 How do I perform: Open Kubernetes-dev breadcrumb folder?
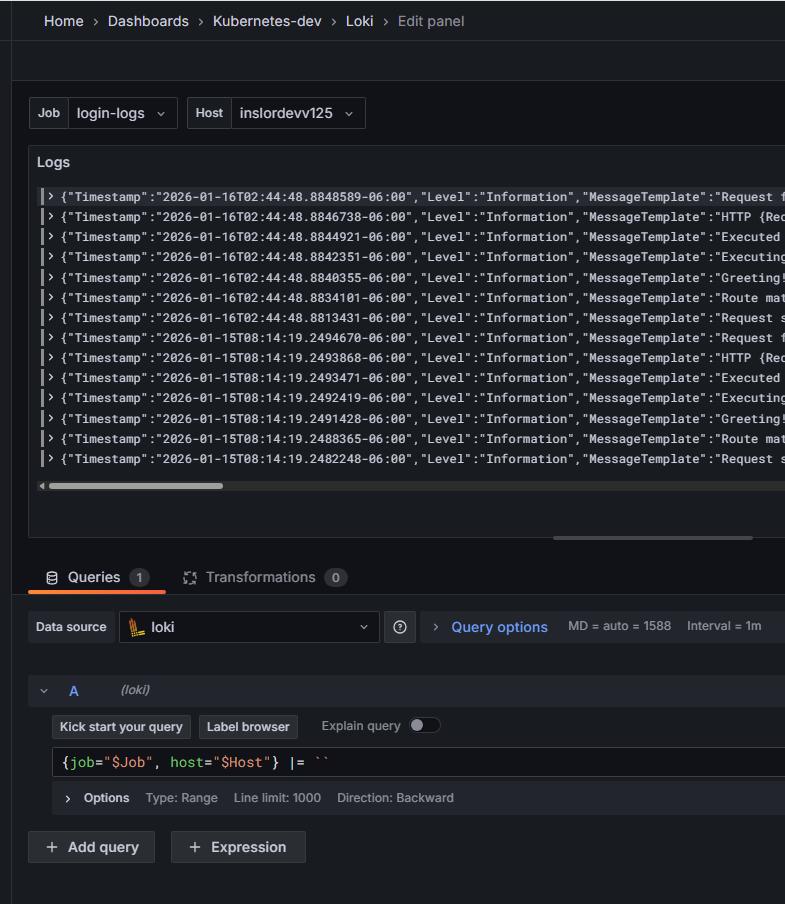pos(267,21)
